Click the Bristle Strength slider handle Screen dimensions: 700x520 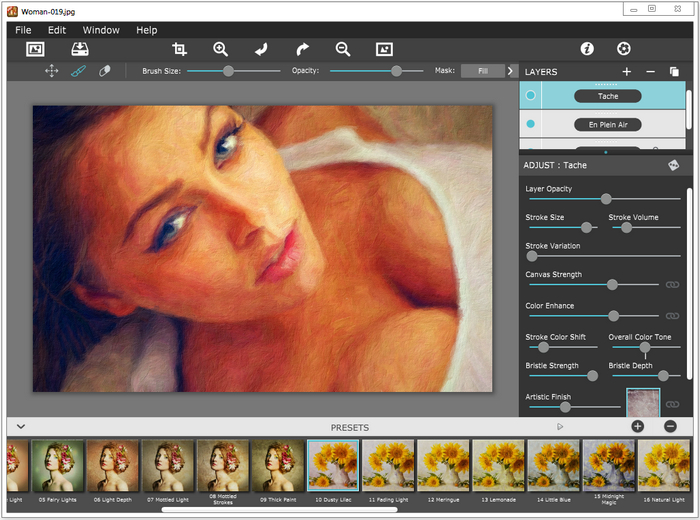[x=592, y=376]
